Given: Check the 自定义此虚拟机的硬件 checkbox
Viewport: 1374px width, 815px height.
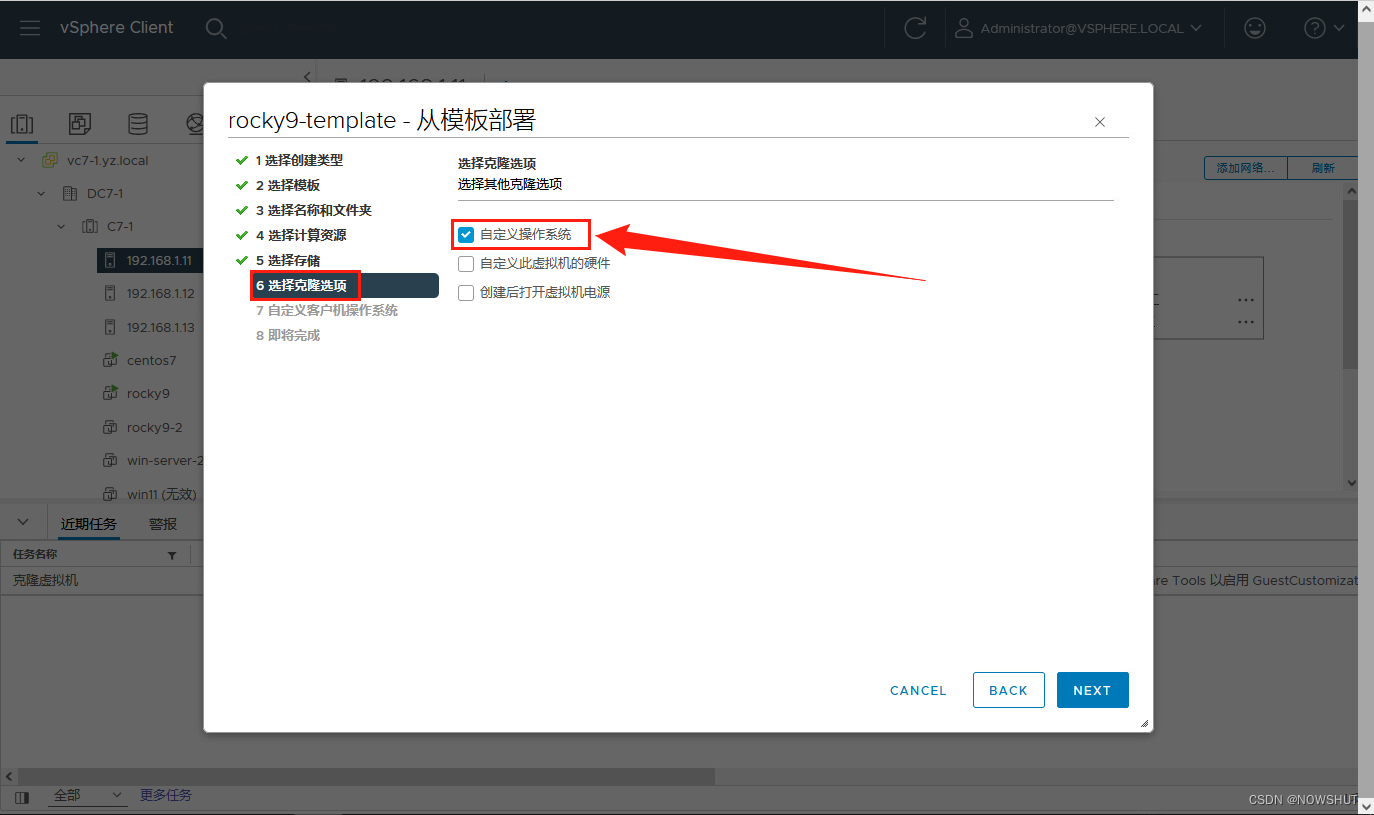Looking at the screenshot, I should (466, 264).
